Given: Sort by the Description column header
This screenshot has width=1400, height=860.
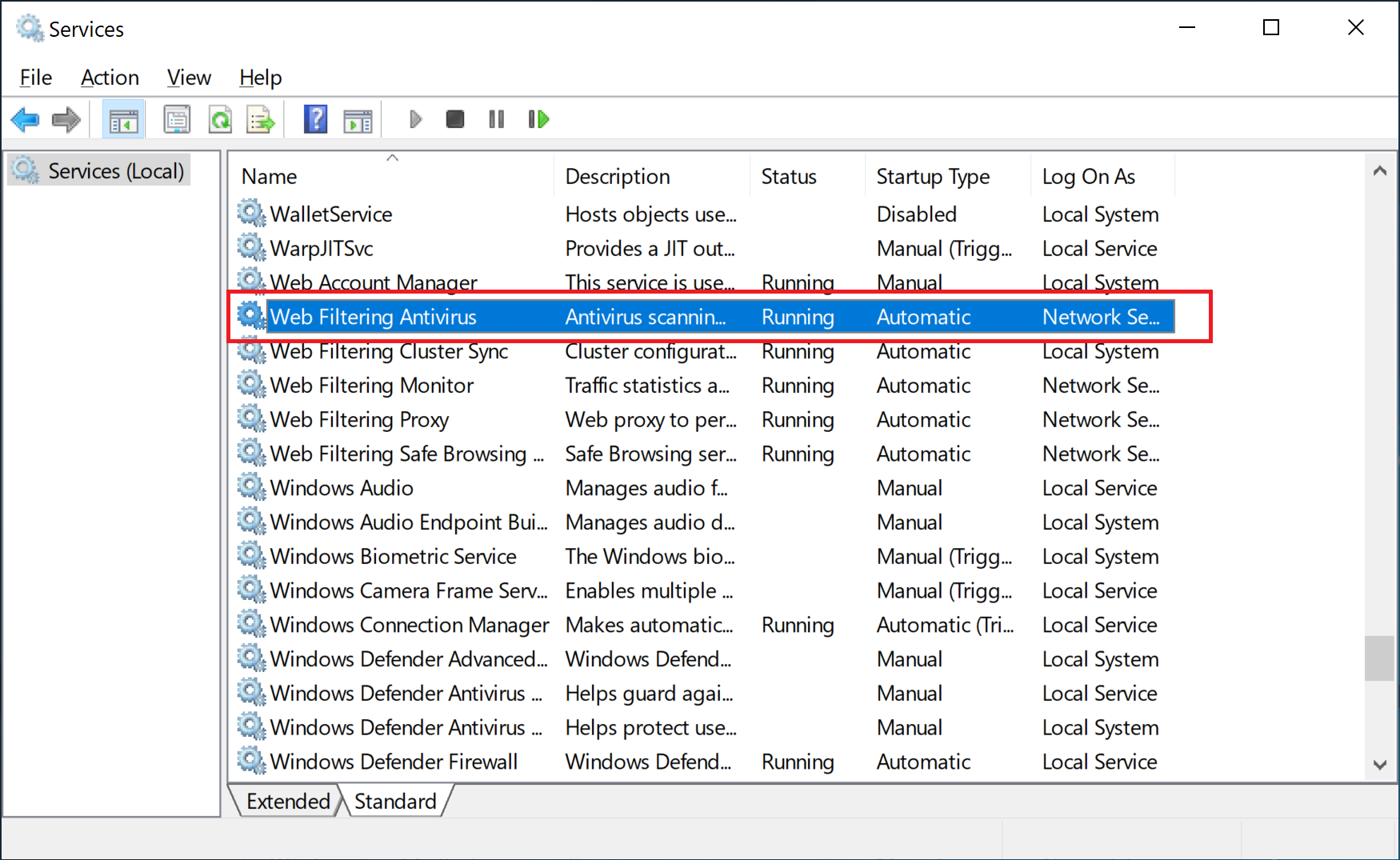Looking at the screenshot, I should coord(651,176).
